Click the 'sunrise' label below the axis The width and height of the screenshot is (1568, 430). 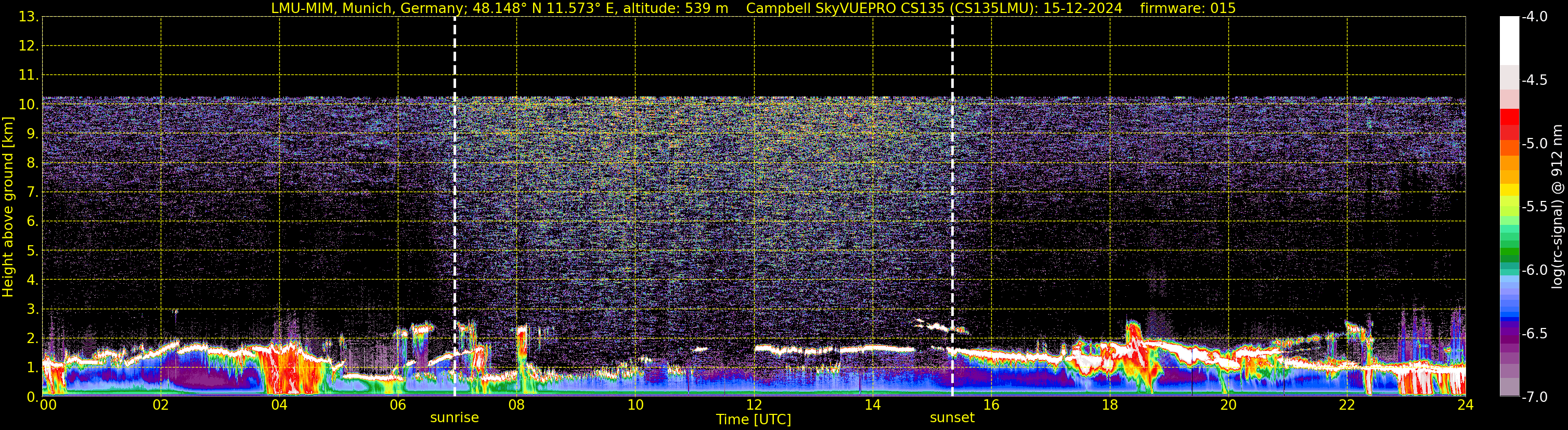(x=454, y=418)
